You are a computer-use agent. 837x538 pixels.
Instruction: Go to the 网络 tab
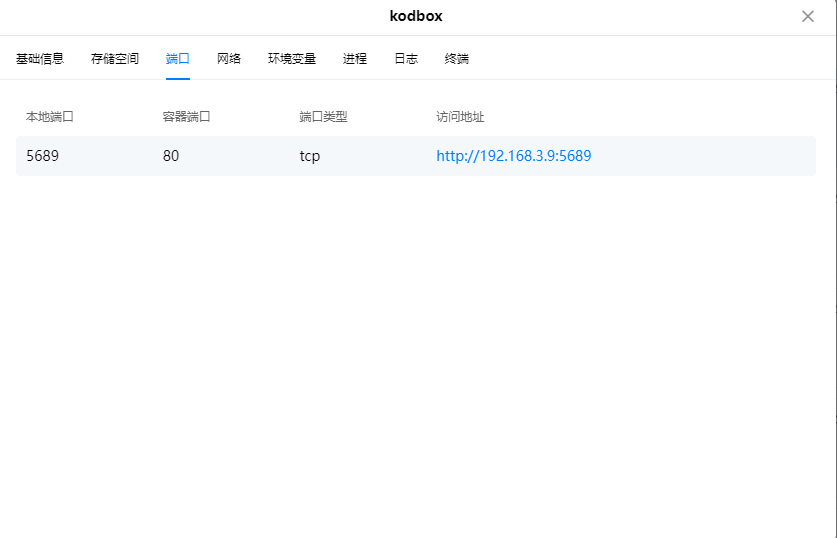pyautogui.click(x=229, y=59)
